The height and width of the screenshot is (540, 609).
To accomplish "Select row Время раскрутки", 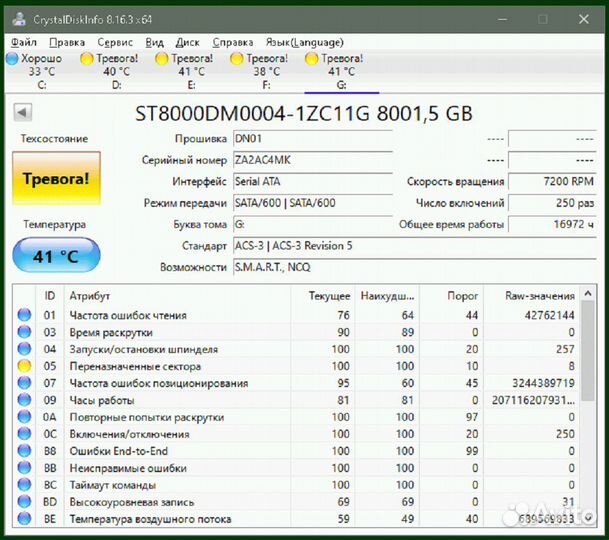I will coord(296,332).
